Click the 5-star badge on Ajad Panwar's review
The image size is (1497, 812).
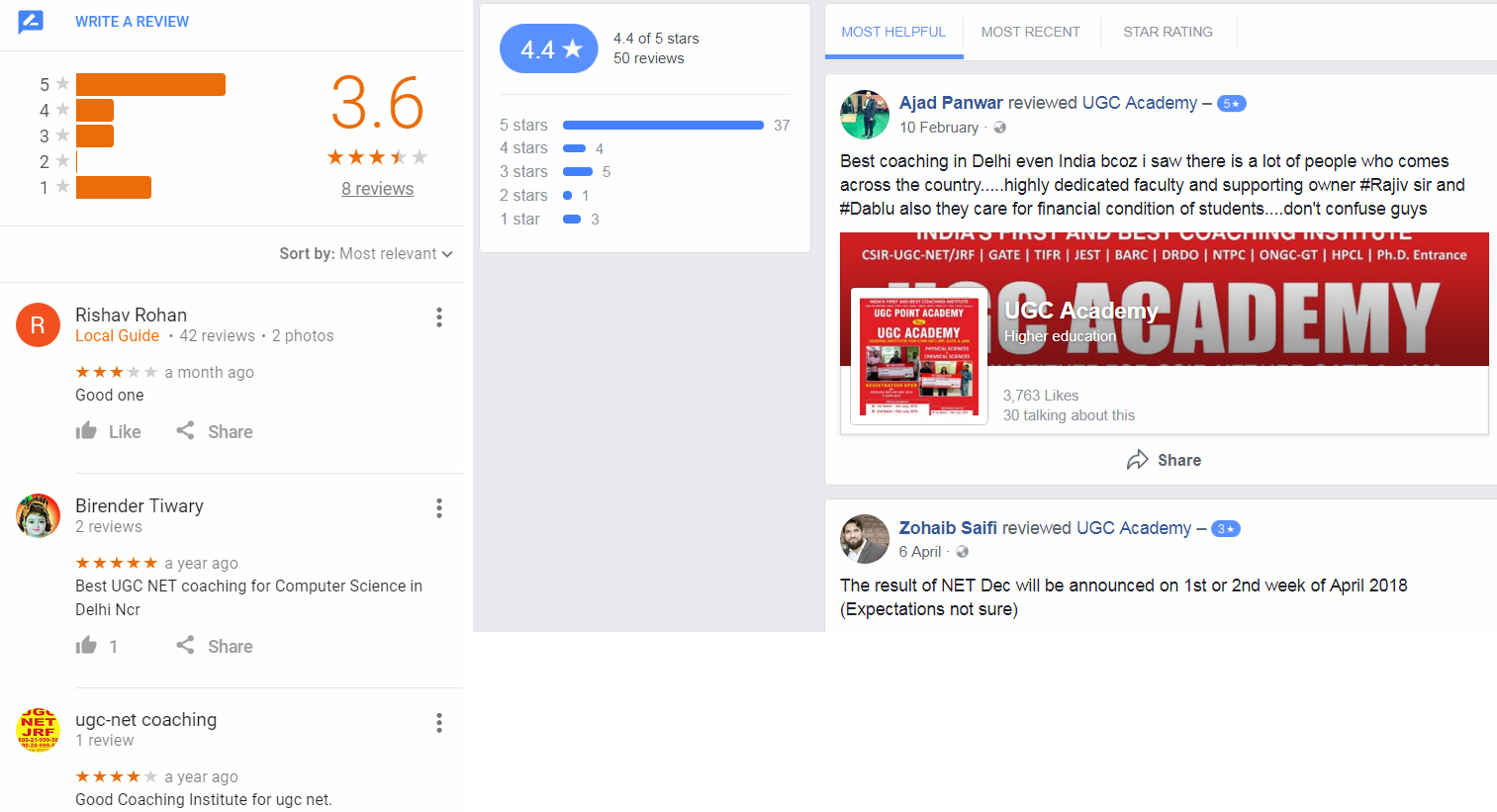click(1232, 104)
